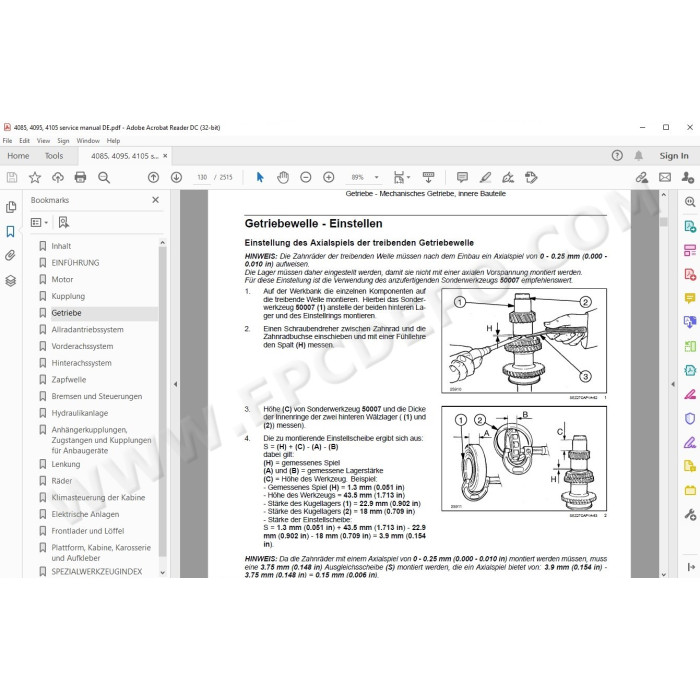Click the page number field
This screenshot has height=700, width=700.
point(202,177)
